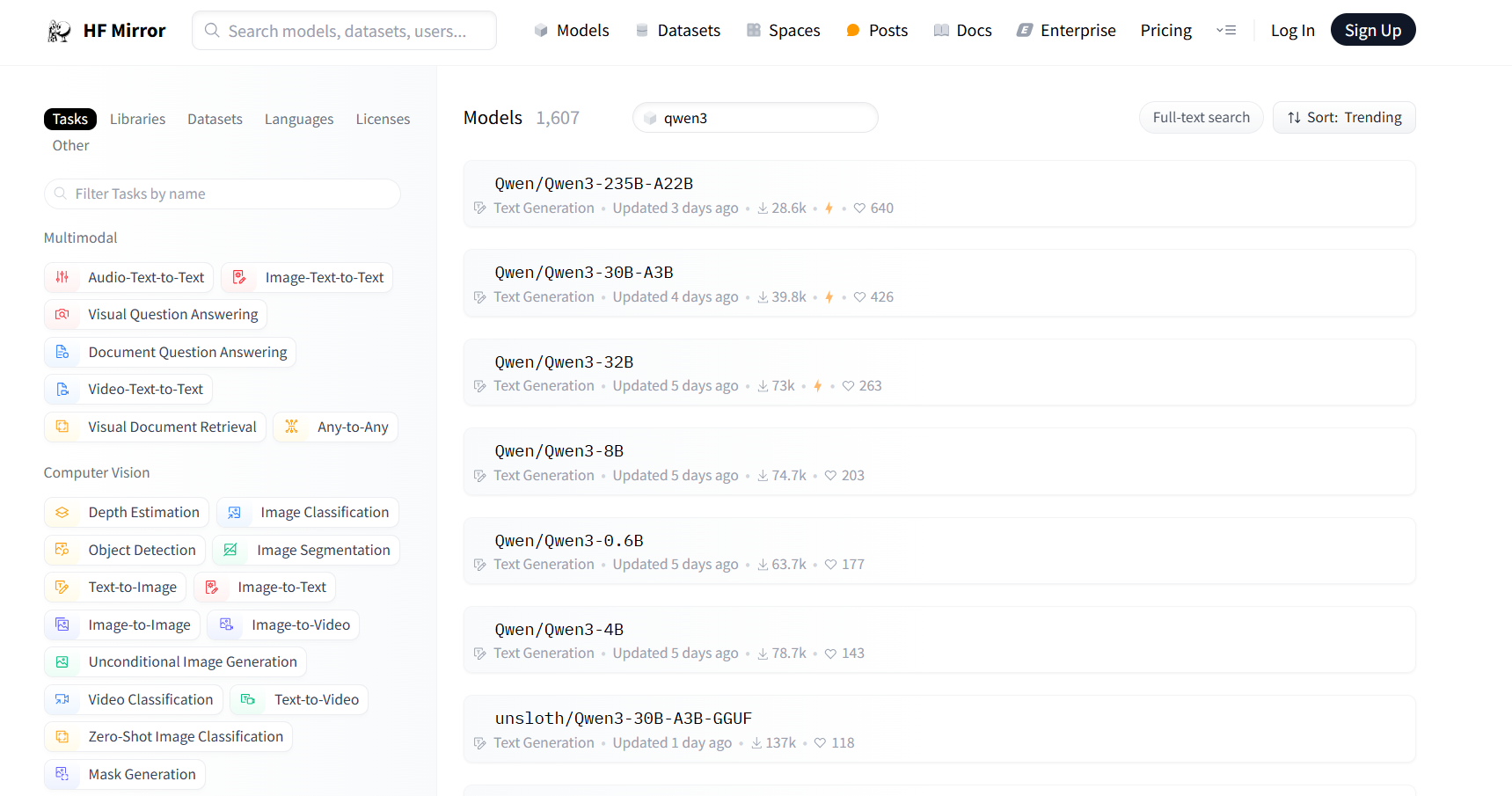
Task: Click the download icon on Qwen3-4B row
Action: coord(763,654)
